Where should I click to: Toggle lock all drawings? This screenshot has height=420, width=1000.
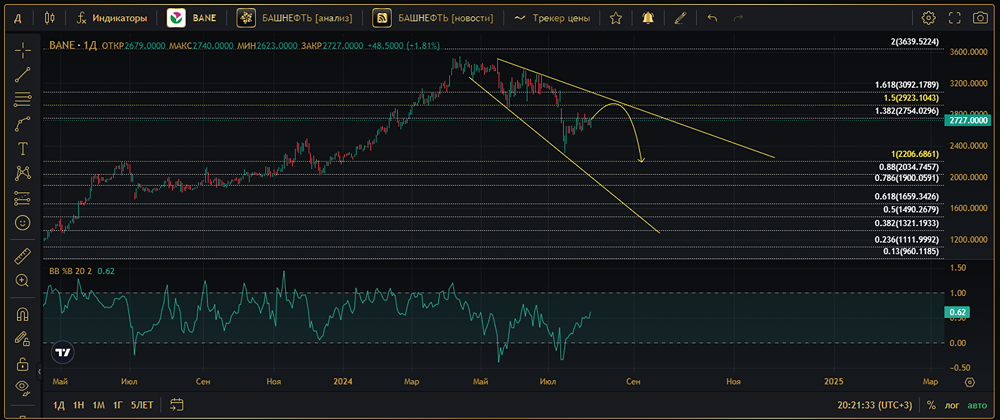(22, 362)
